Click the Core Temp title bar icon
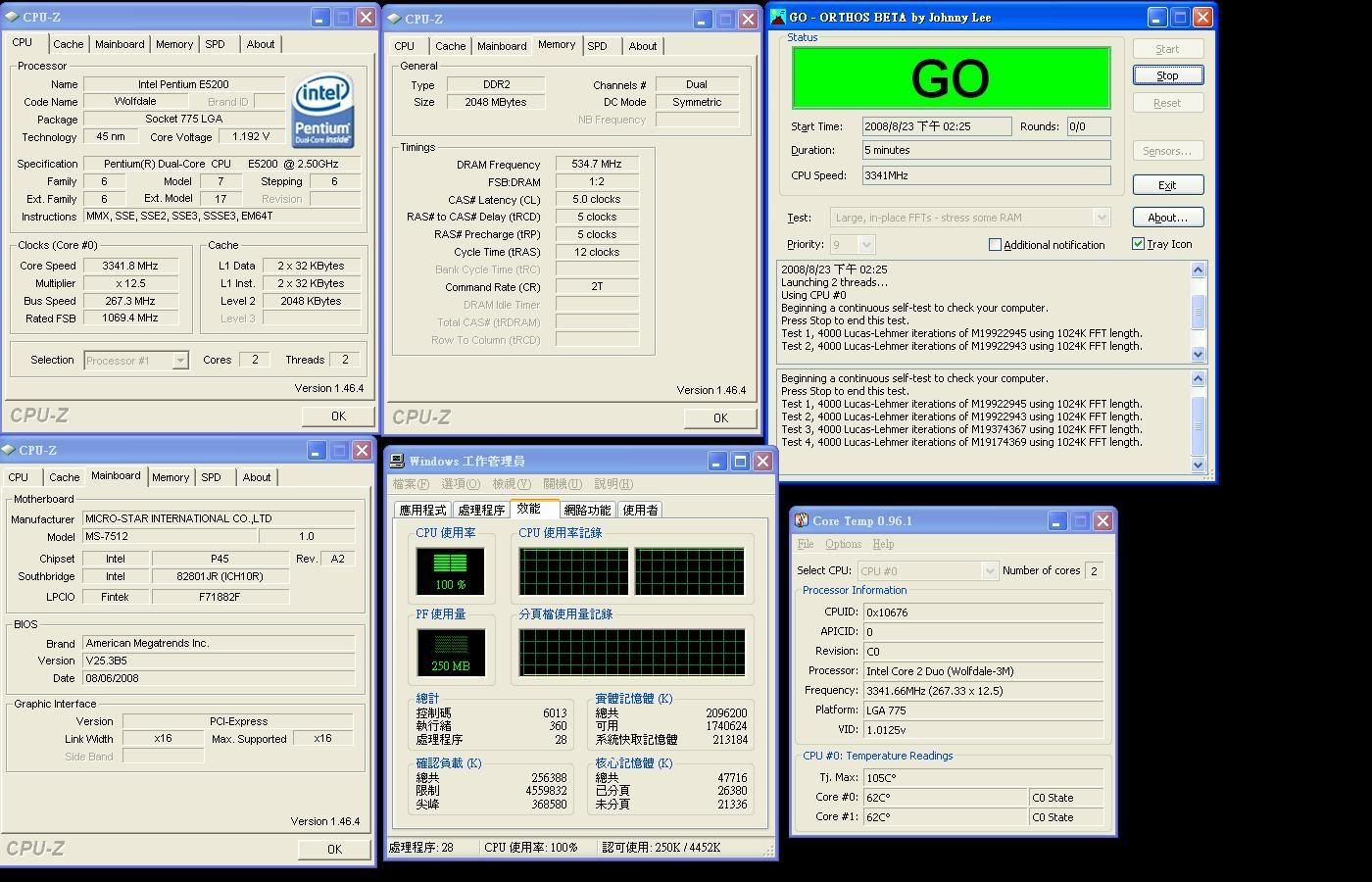This screenshot has width=1372, height=882. 802,520
